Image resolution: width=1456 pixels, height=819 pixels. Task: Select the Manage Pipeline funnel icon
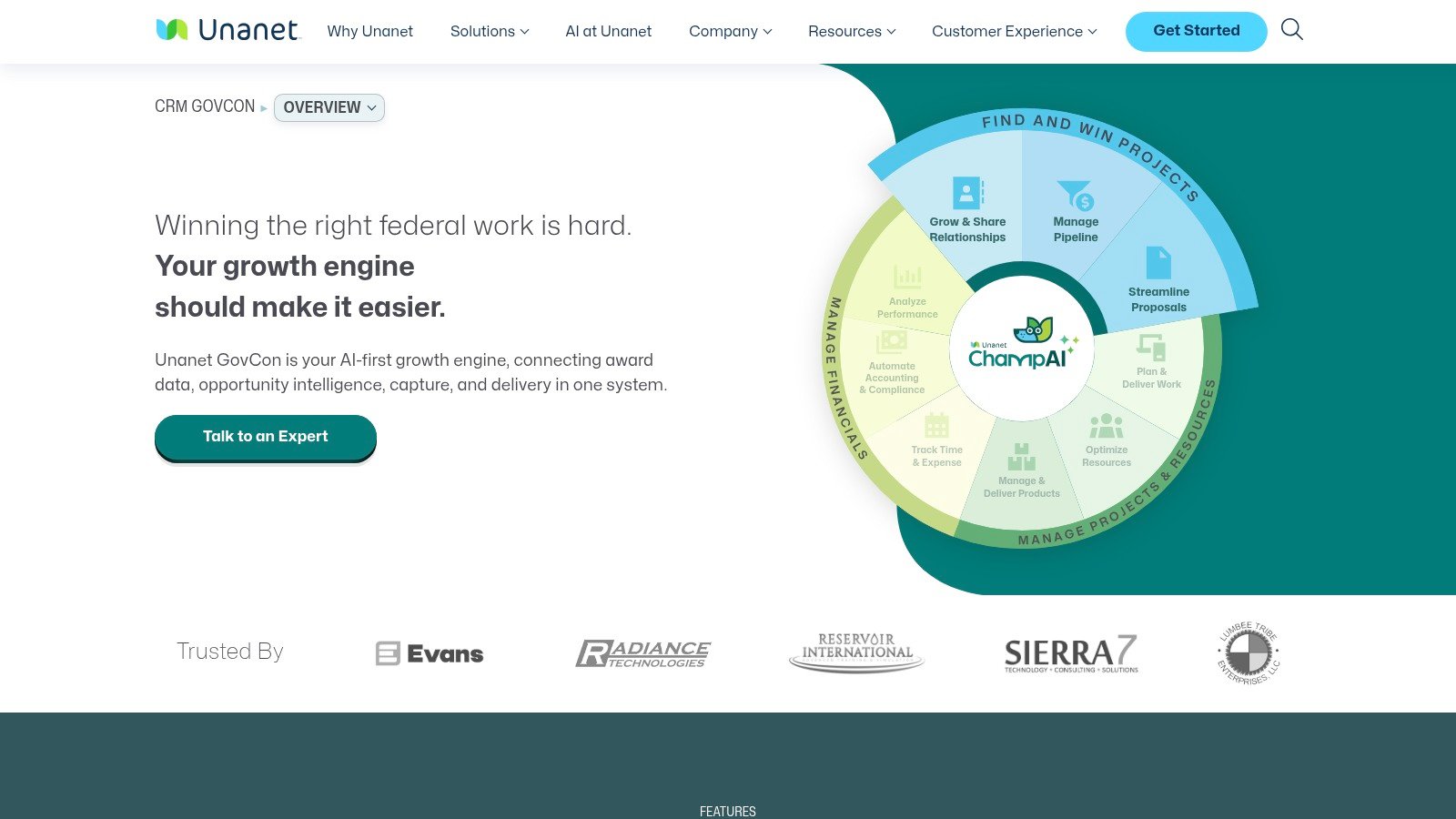[x=1076, y=195]
